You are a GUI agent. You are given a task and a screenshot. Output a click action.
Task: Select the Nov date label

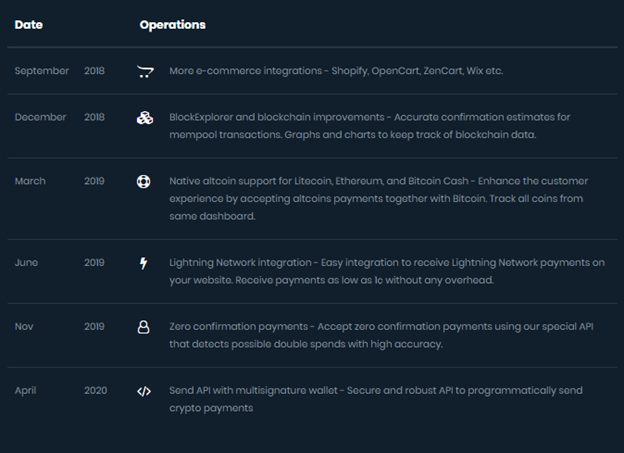[x=26, y=327]
